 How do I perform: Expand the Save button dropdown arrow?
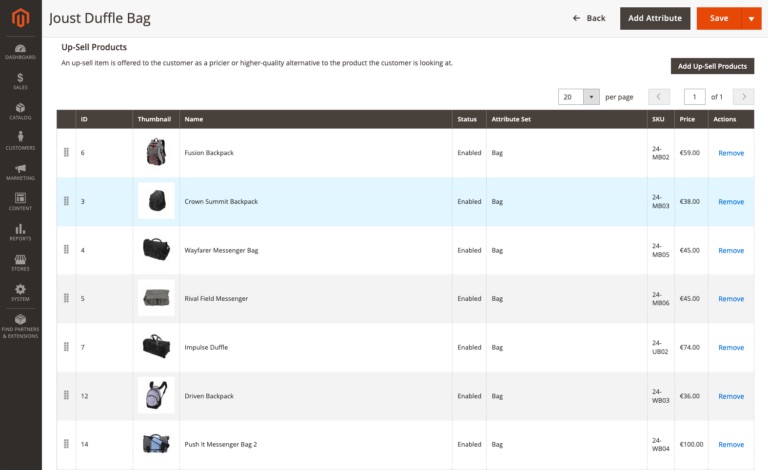click(x=751, y=18)
